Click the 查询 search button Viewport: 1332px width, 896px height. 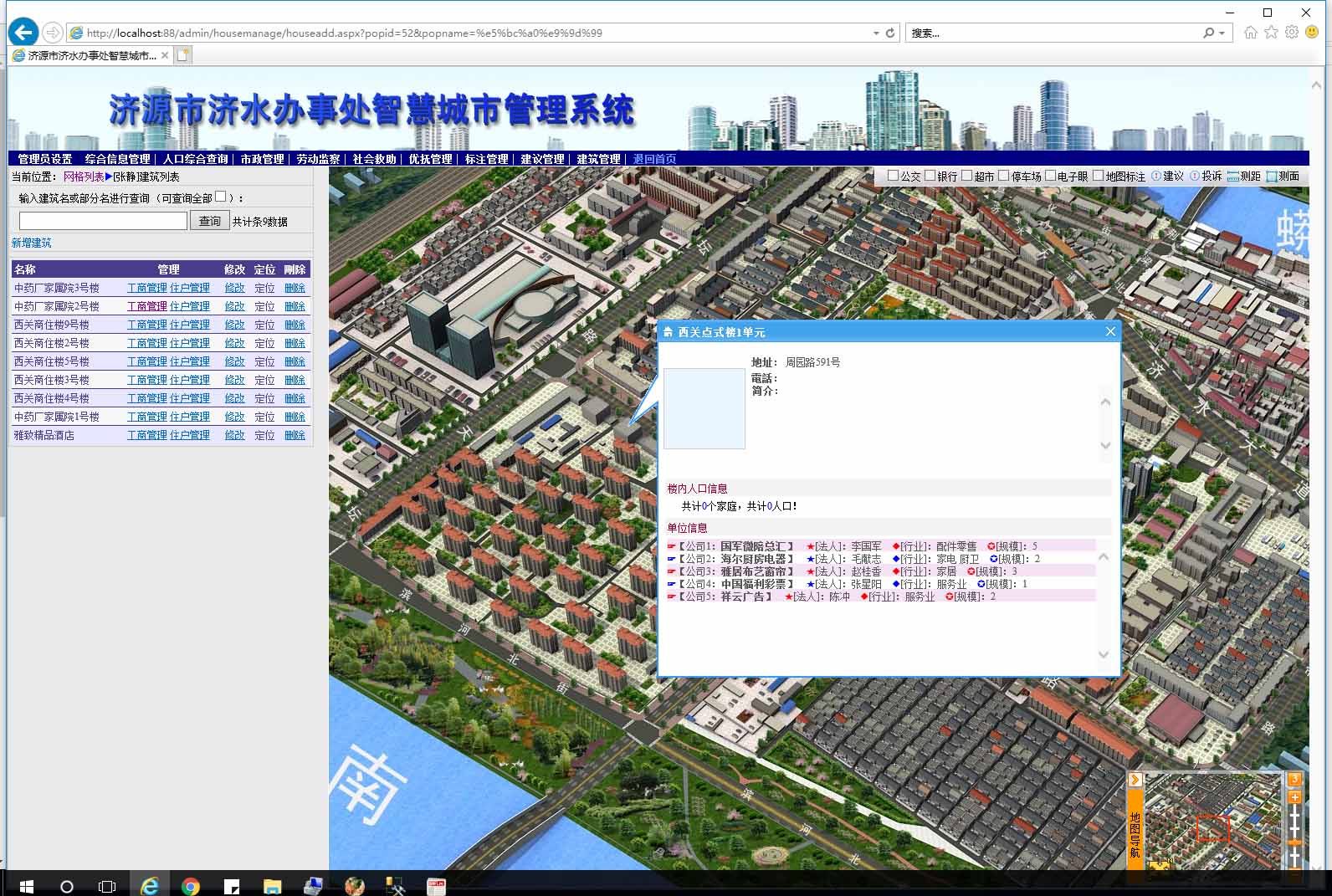(x=209, y=221)
